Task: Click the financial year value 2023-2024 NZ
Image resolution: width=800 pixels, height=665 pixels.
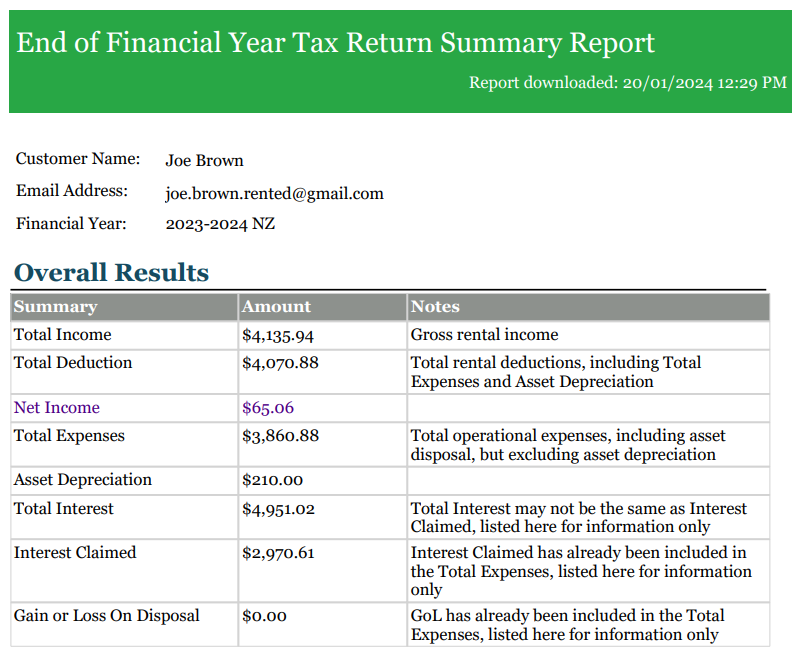Action: tap(220, 224)
